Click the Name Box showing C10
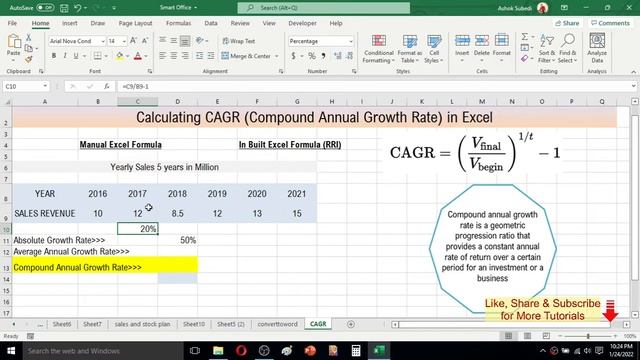 22,87
